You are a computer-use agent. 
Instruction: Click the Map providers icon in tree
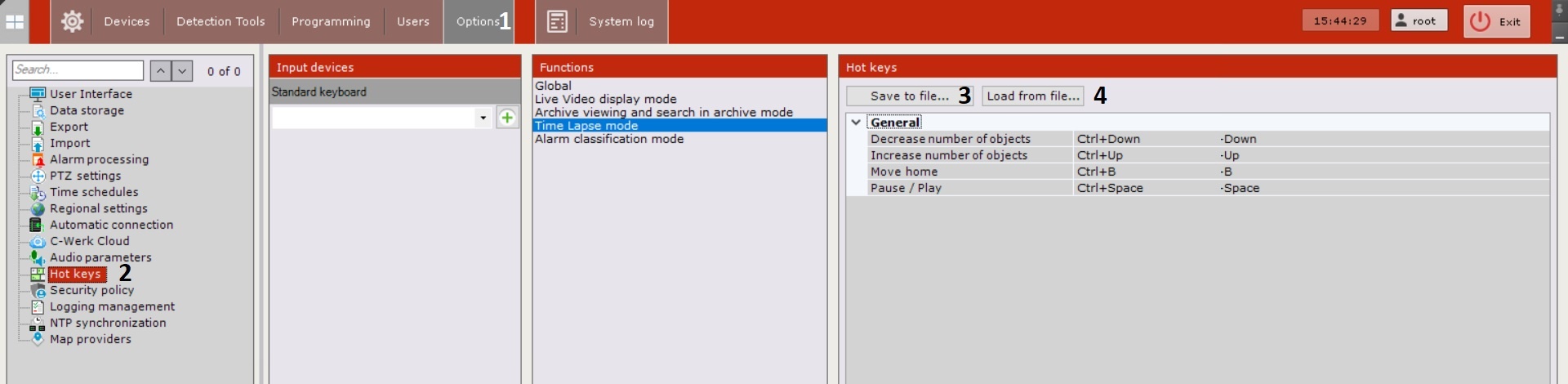38,339
